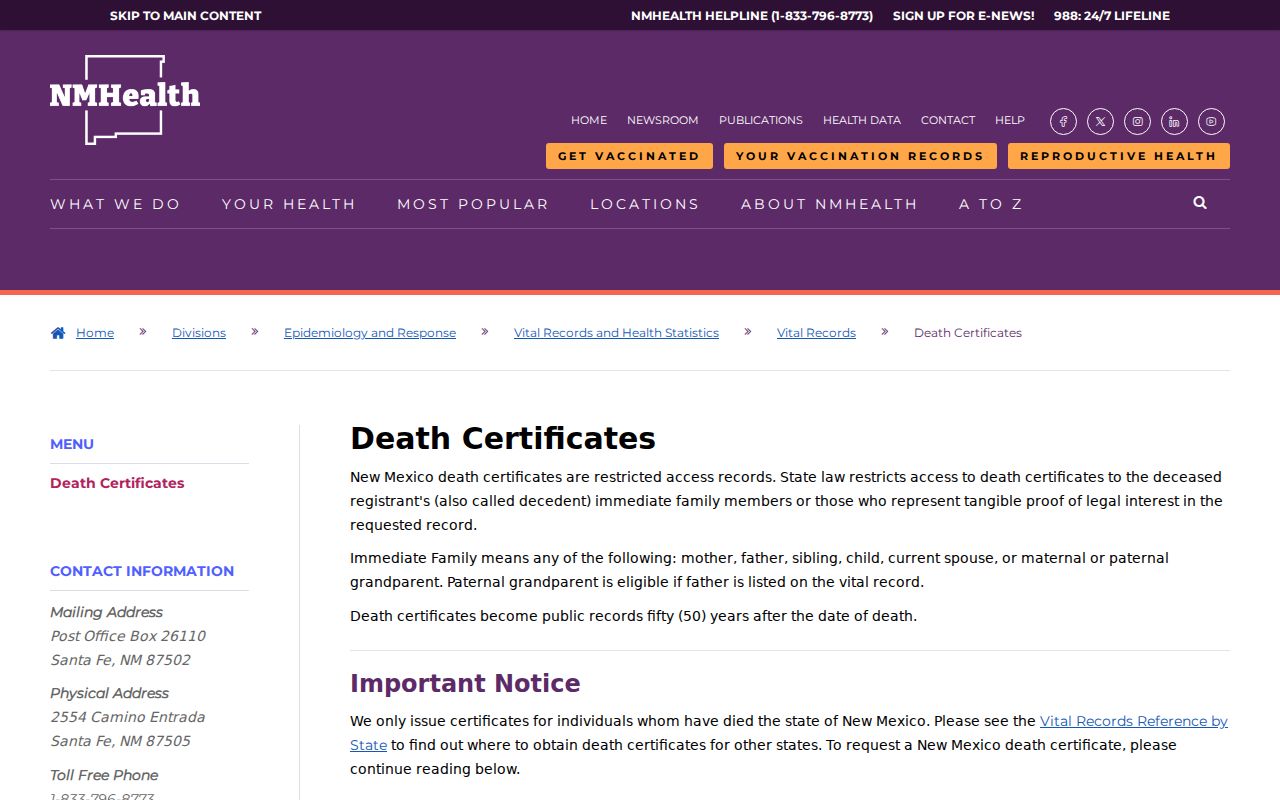Open the Locations menu
This screenshot has height=800, width=1280.
645,204
